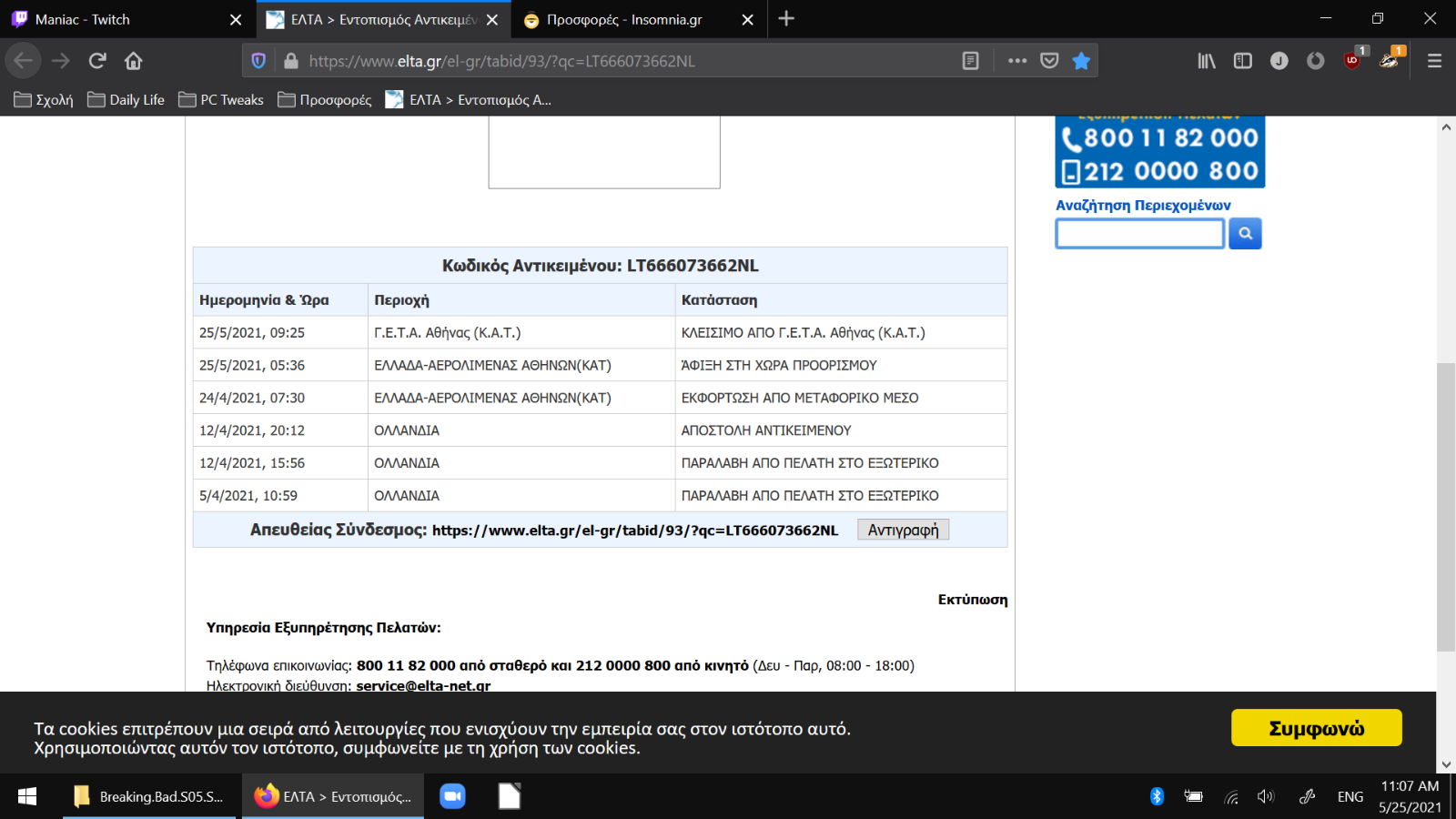Screen dimensions: 1456x819
Task: Open the blank document taskbar app
Action: click(510, 796)
